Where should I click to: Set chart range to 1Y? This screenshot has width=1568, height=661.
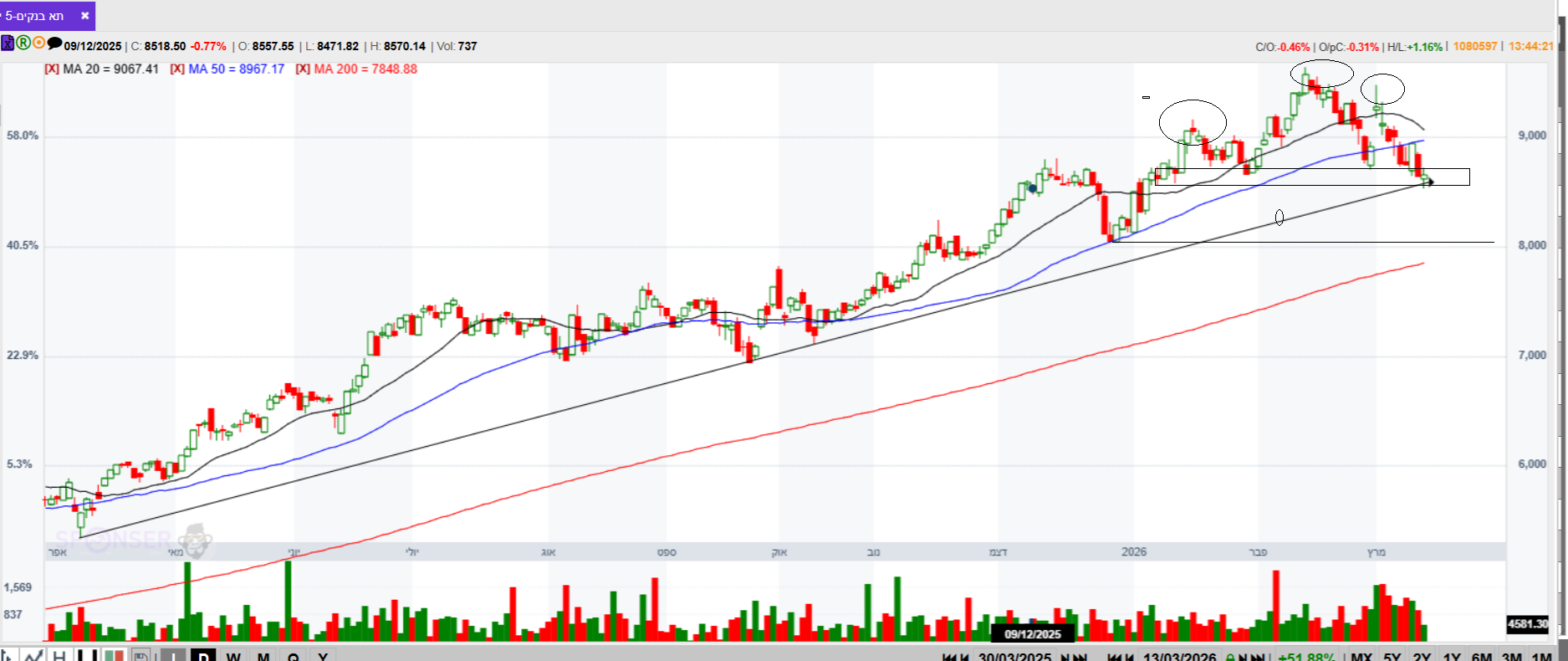coord(1452,657)
